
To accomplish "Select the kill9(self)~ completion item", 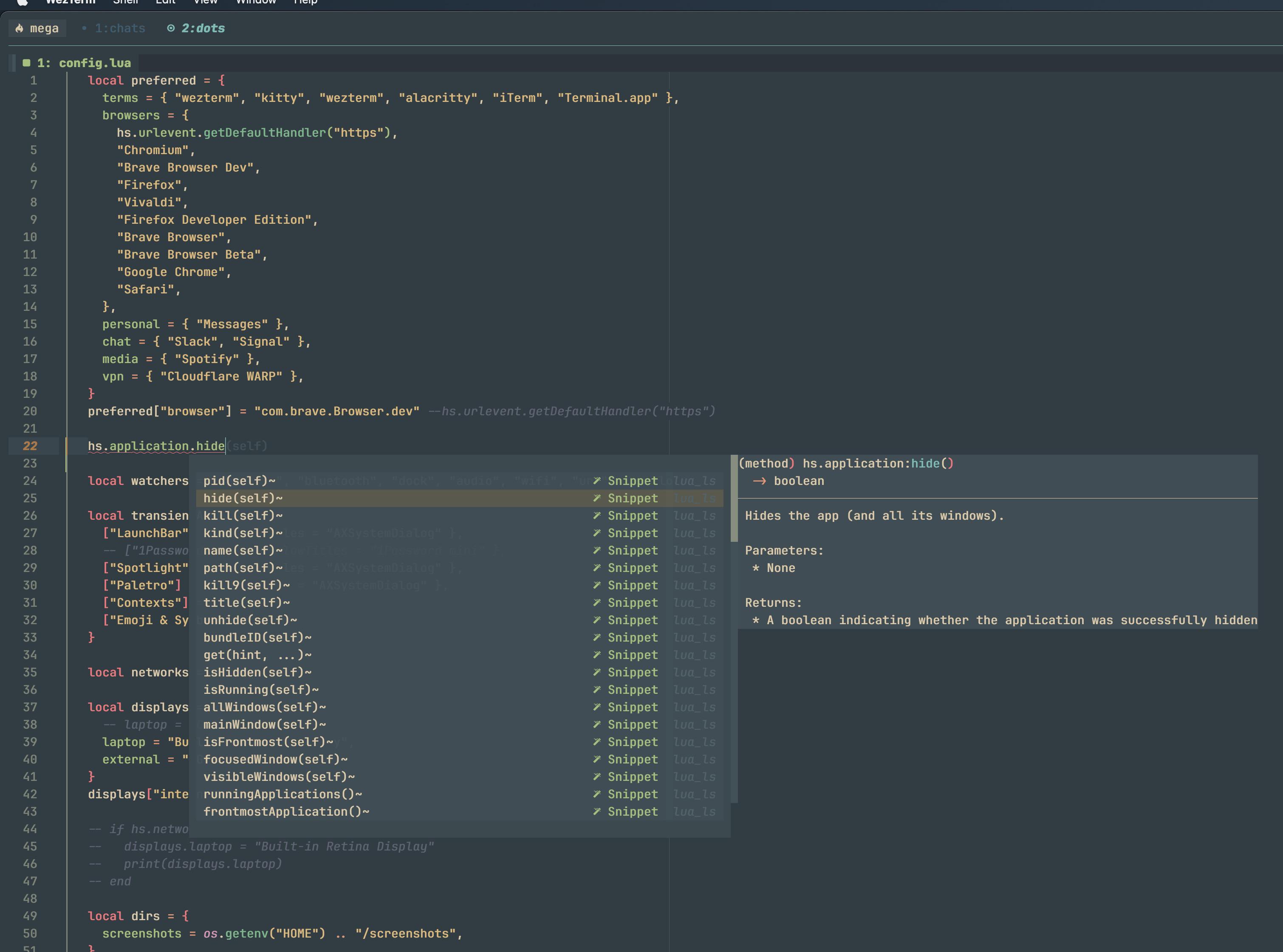I will pos(460,585).
